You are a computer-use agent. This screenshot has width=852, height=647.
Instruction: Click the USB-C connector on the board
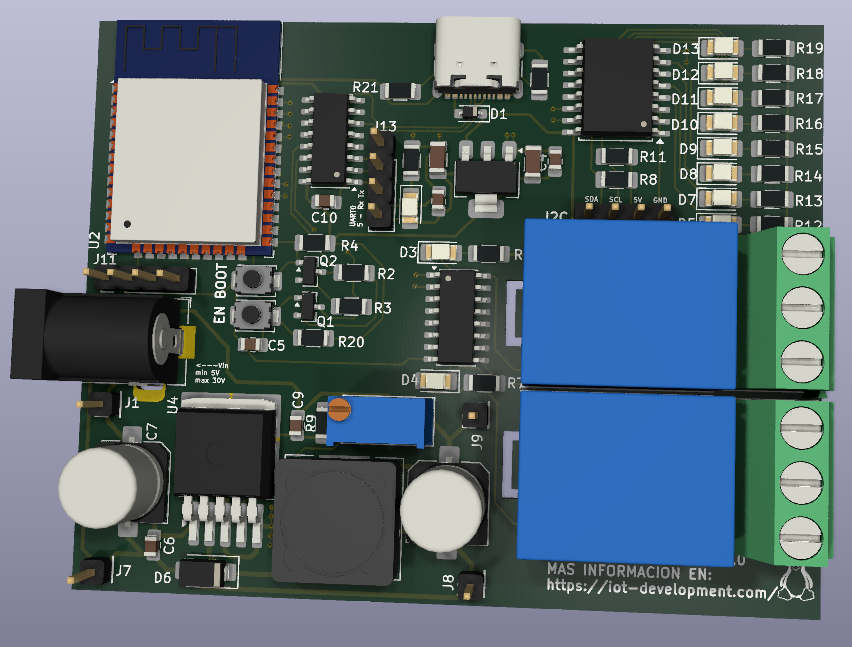pos(478,57)
